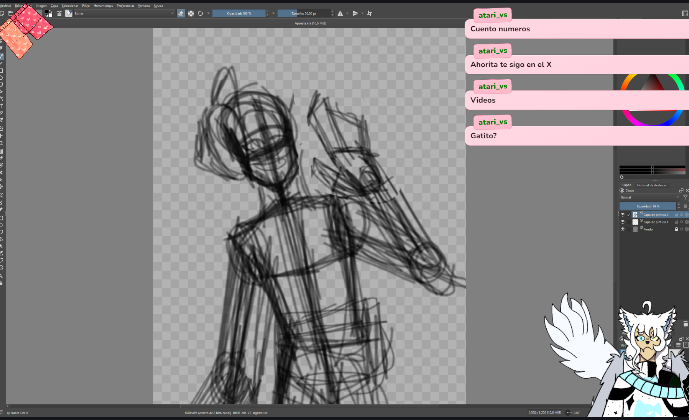Click the brush Tamaño slider in toolbar
This screenshot has width=689, height=420.
click(304, 14)
